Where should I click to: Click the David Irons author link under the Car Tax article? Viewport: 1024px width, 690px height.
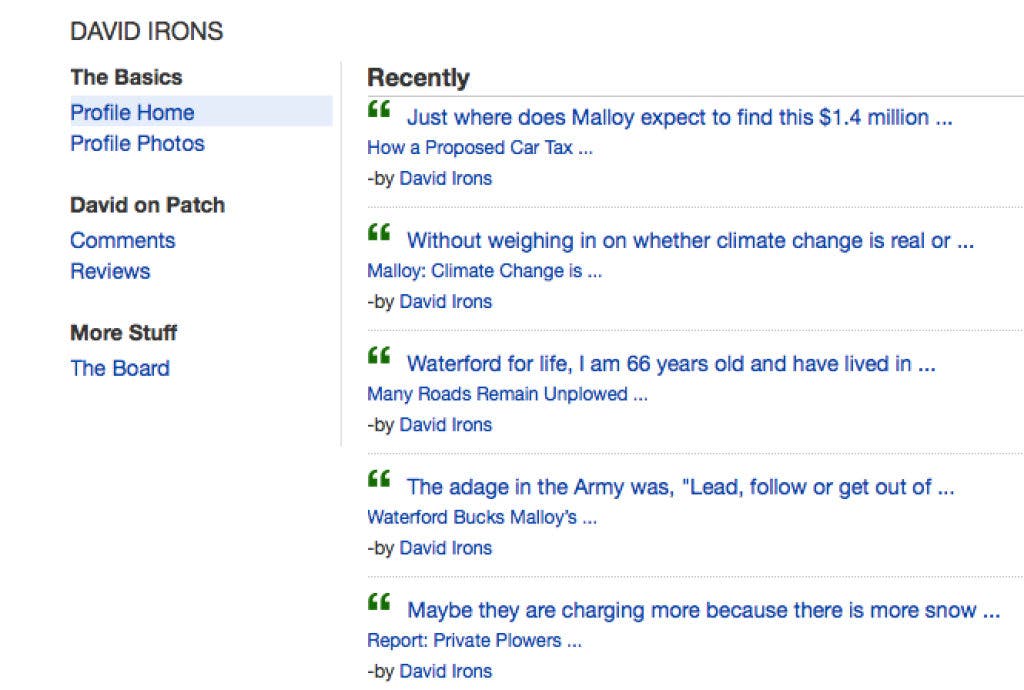pyautogui.click(x=445, y=179)
